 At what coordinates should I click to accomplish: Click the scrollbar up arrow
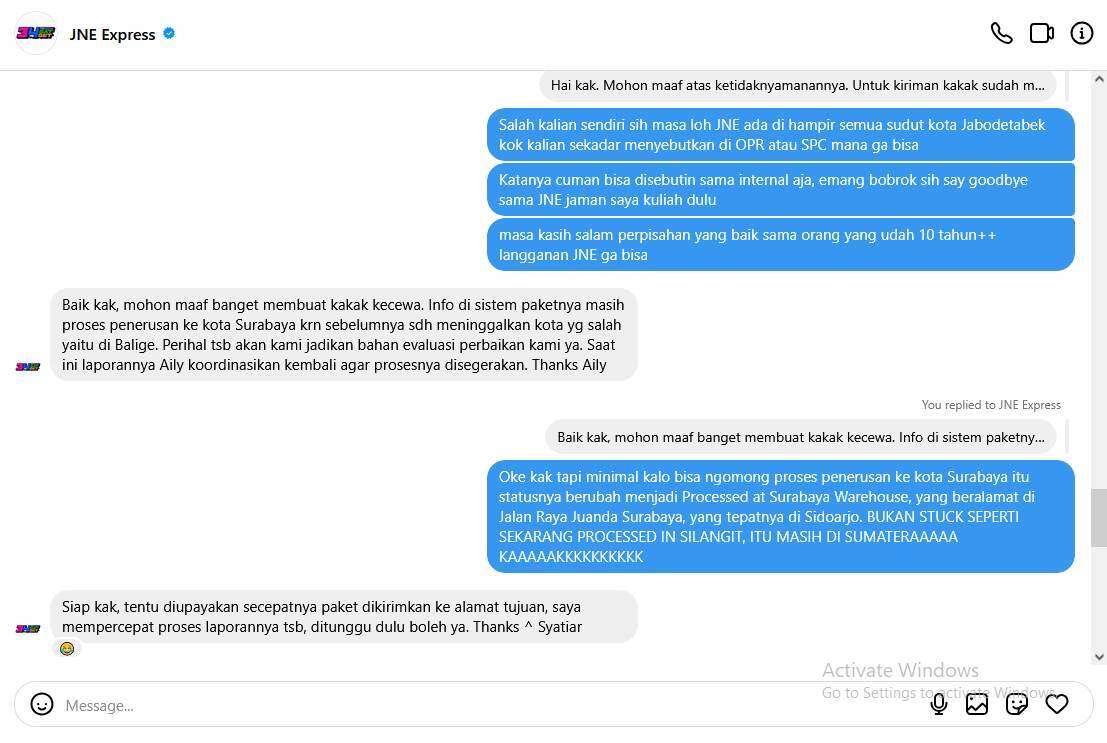1099,79
